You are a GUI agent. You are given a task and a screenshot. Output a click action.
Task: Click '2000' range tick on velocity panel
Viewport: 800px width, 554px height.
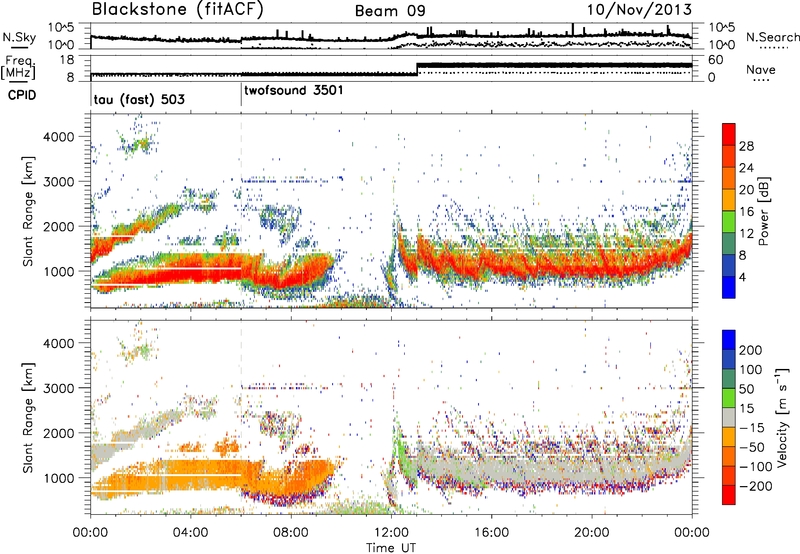59,433
